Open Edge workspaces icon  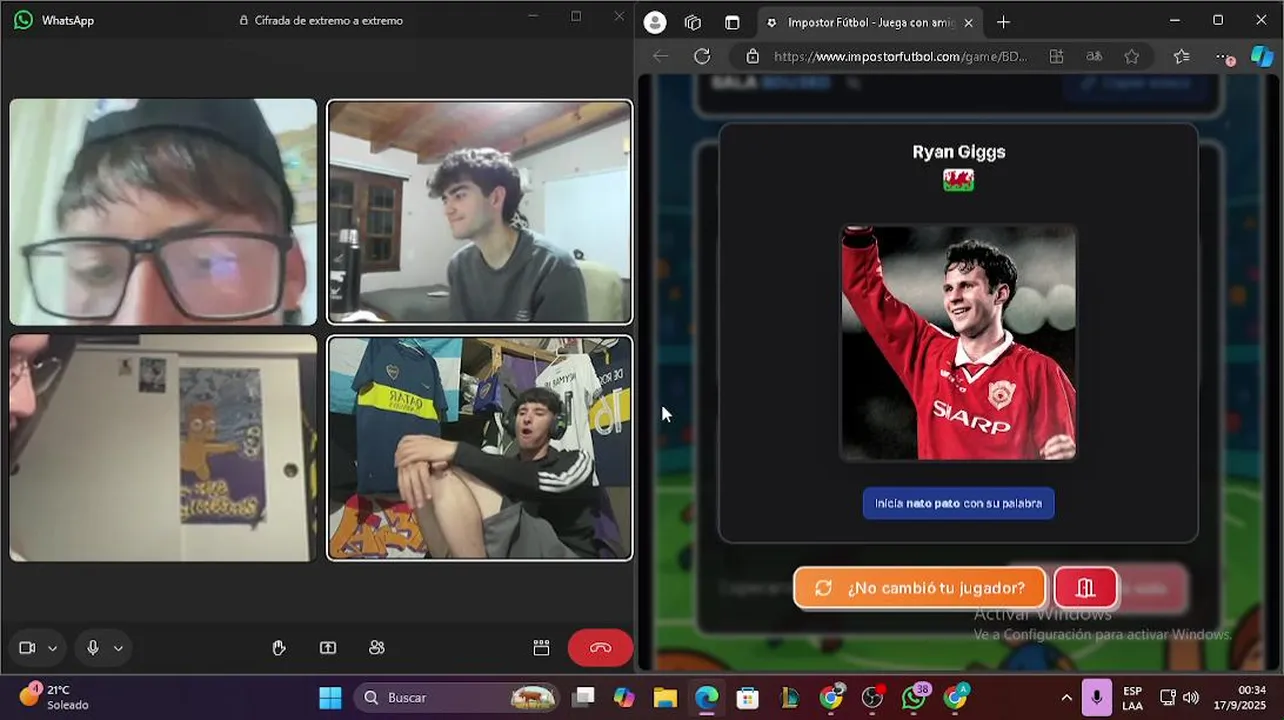(693, 22)
